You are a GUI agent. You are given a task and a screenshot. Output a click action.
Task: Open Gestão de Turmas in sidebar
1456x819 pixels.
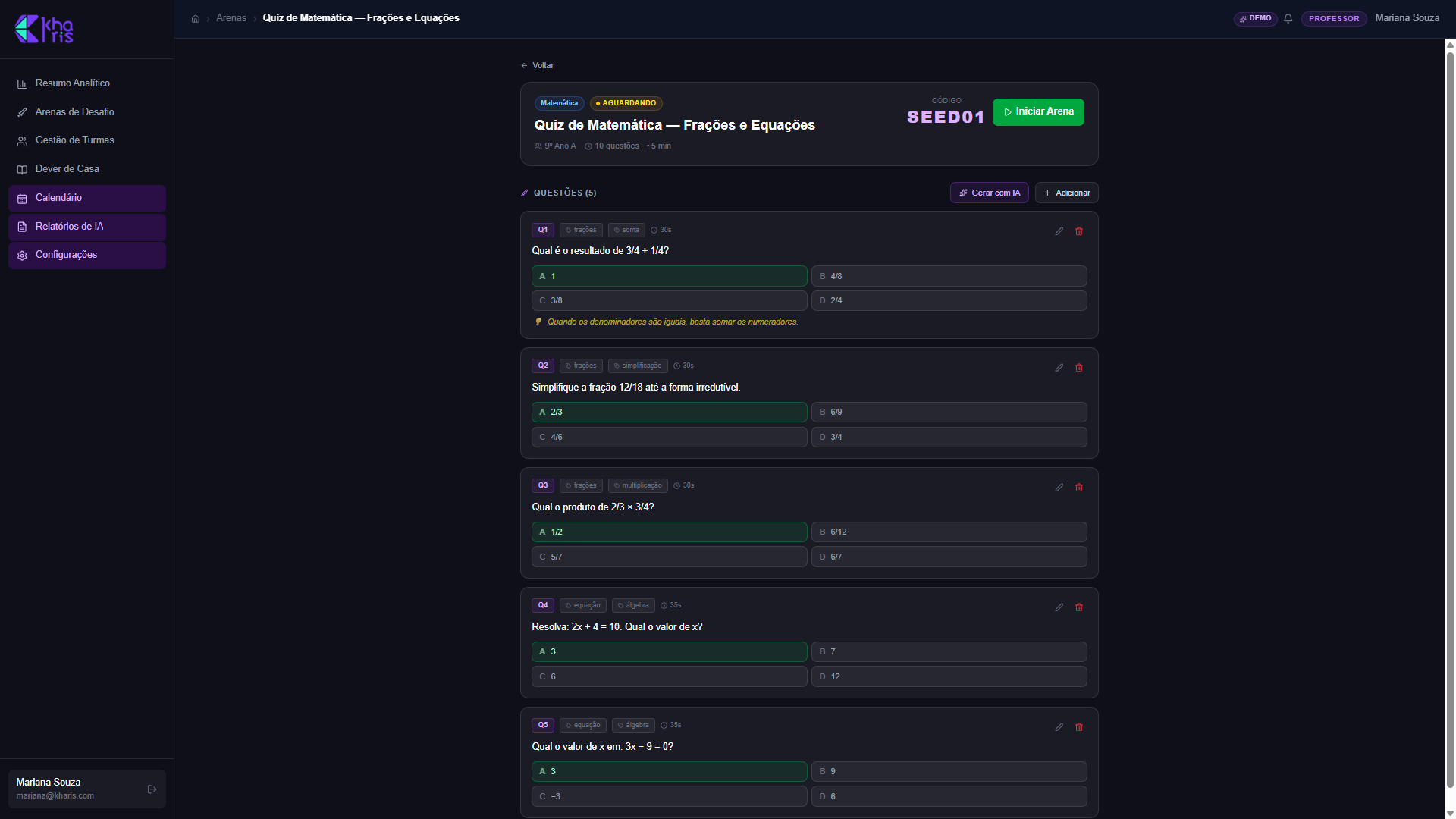[87, 140]
